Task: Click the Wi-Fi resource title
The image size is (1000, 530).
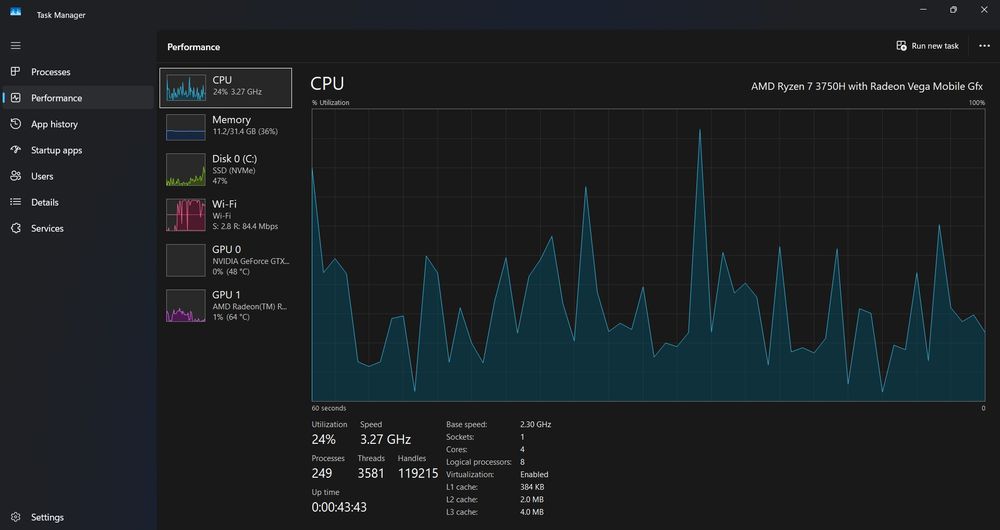Action: pyautogui.click(x=224, y=204)
